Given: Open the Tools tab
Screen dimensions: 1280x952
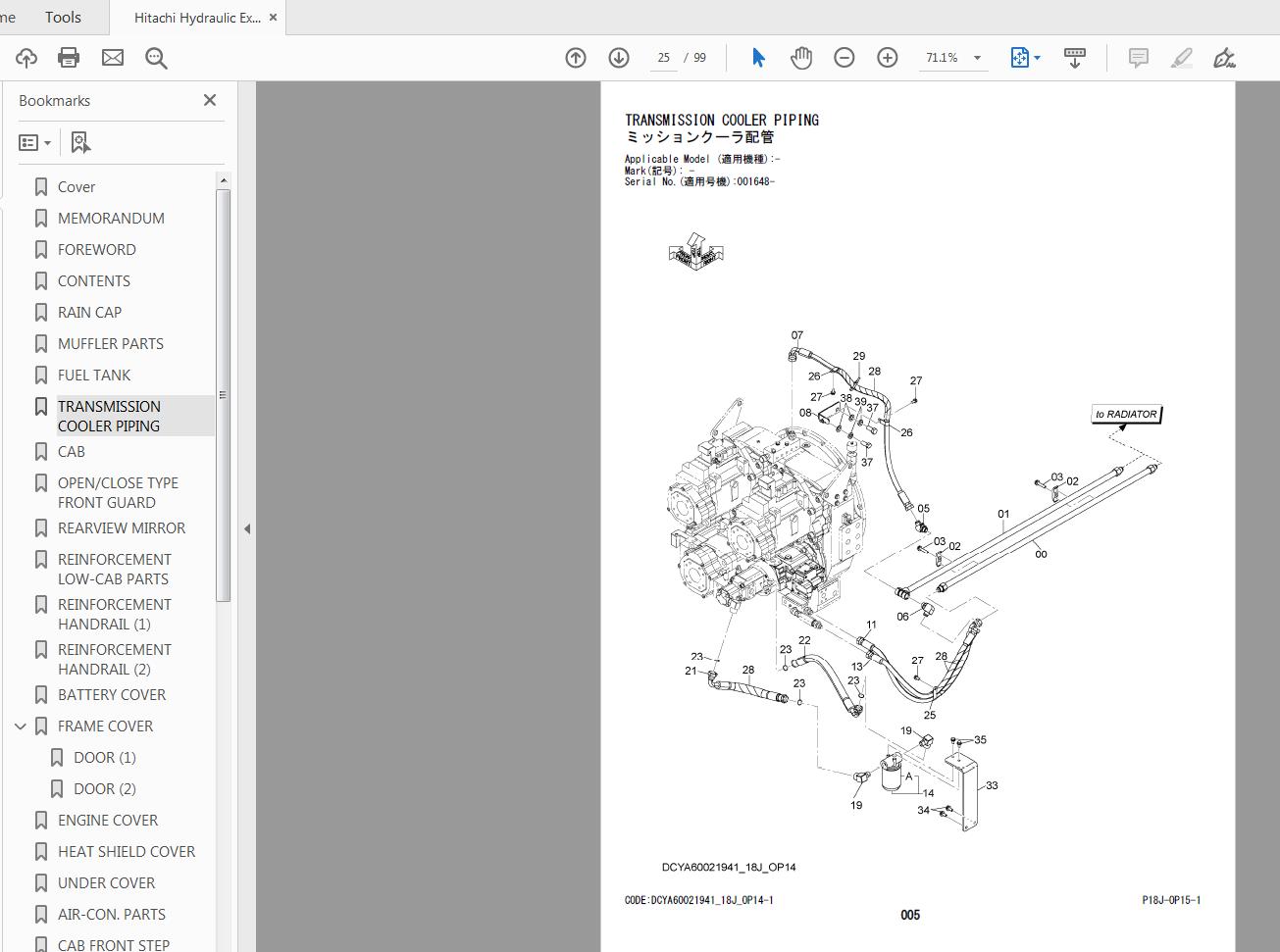Looking at the screenshot, I should click(63, 18).
